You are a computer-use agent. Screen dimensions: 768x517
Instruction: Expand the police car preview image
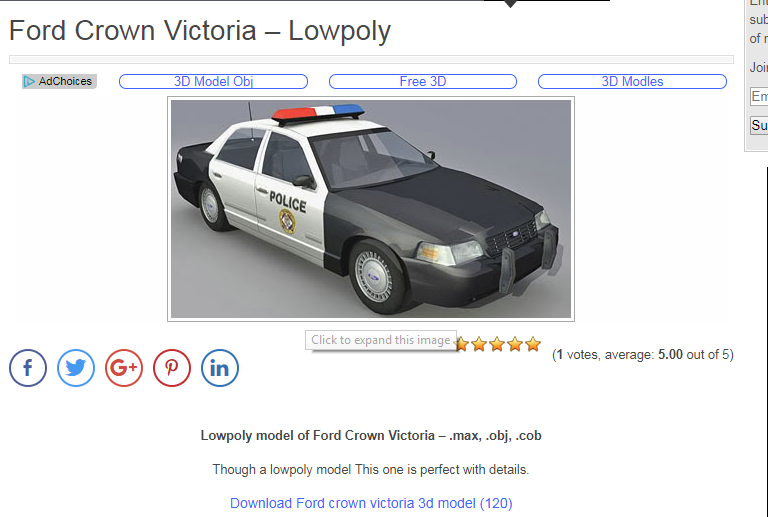tap(371, 209)
